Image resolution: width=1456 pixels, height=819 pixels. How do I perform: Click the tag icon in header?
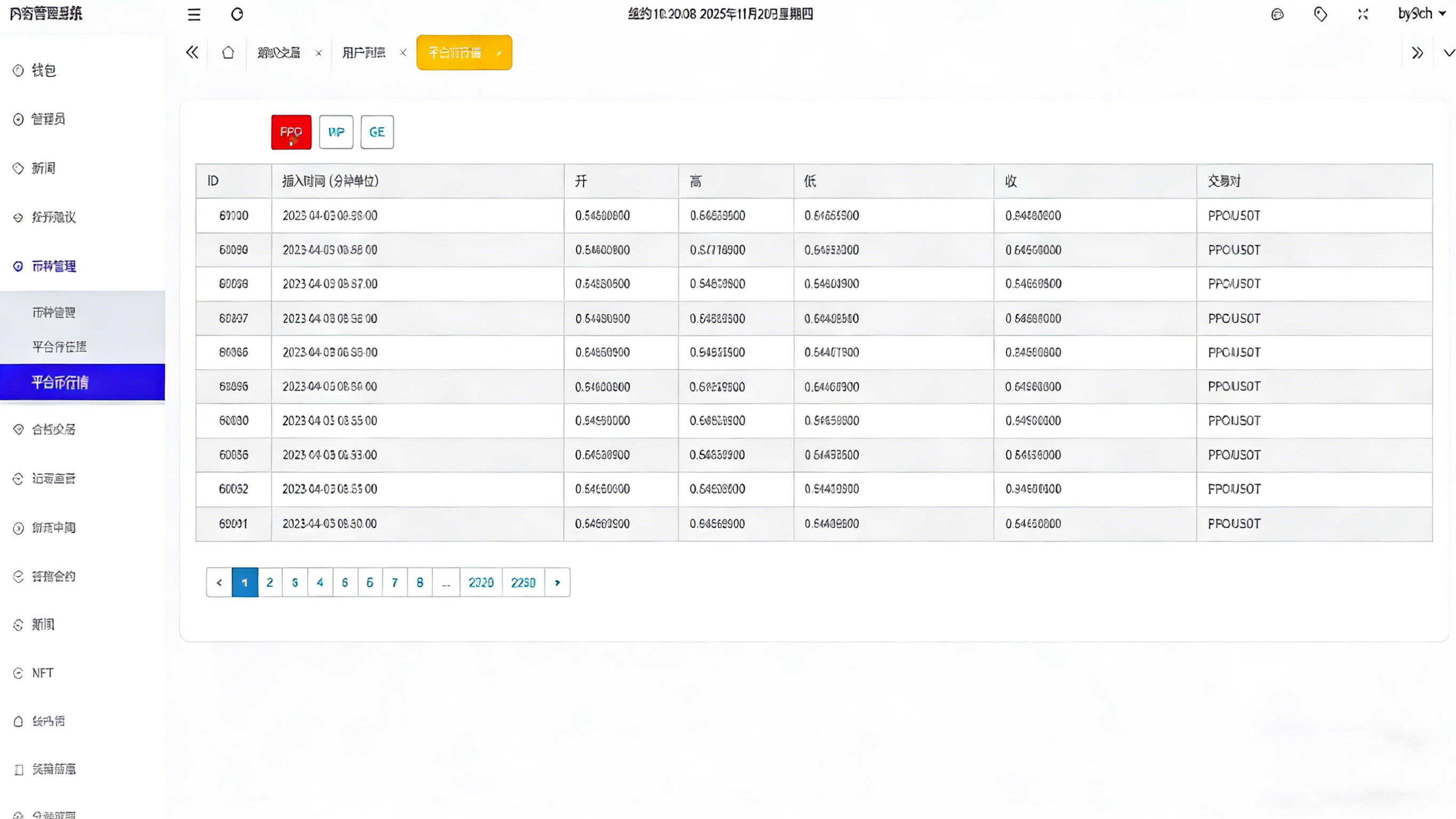pos(1321,15)
